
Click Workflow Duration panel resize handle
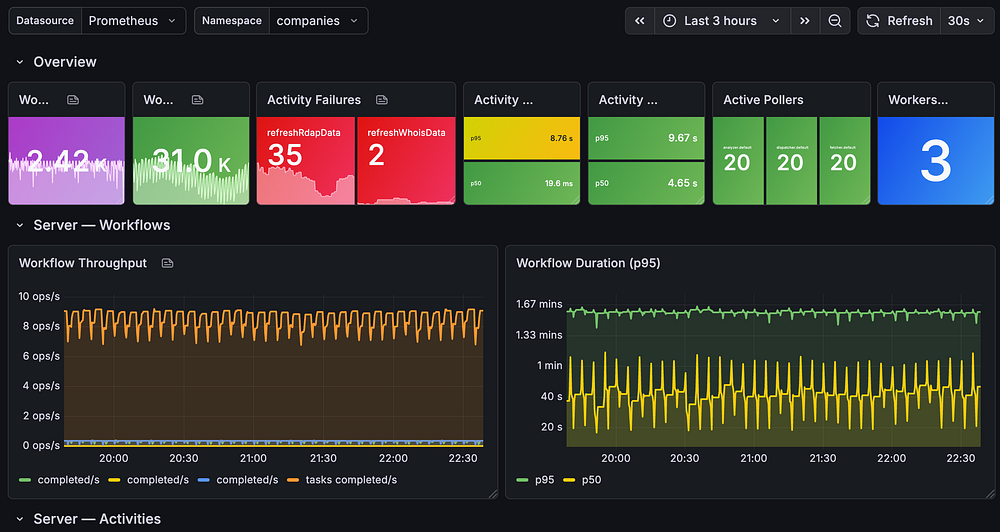988,493
